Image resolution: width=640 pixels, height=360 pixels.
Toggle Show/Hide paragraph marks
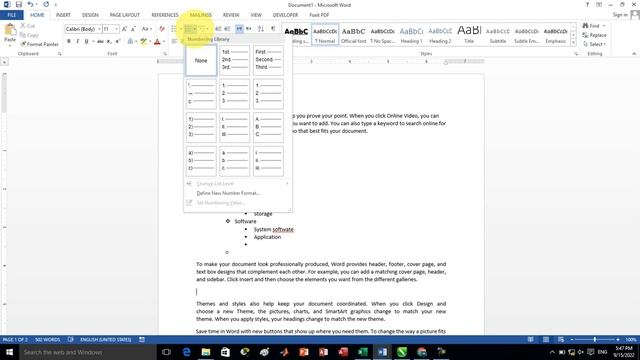(273, 29)
